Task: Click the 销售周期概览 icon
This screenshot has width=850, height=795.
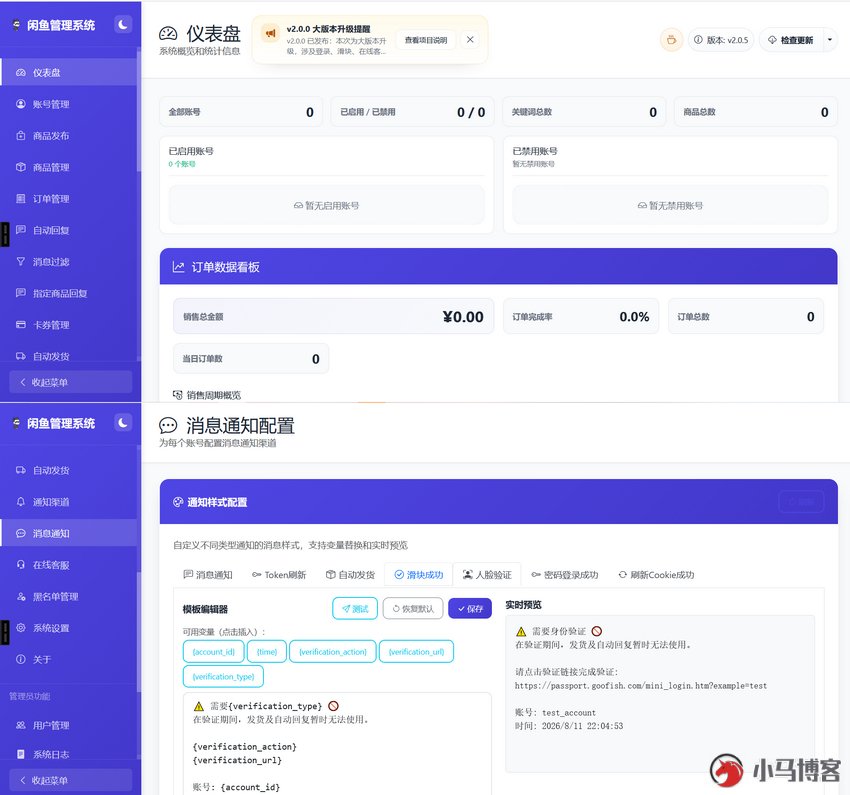Action: [x=177, y=395]
